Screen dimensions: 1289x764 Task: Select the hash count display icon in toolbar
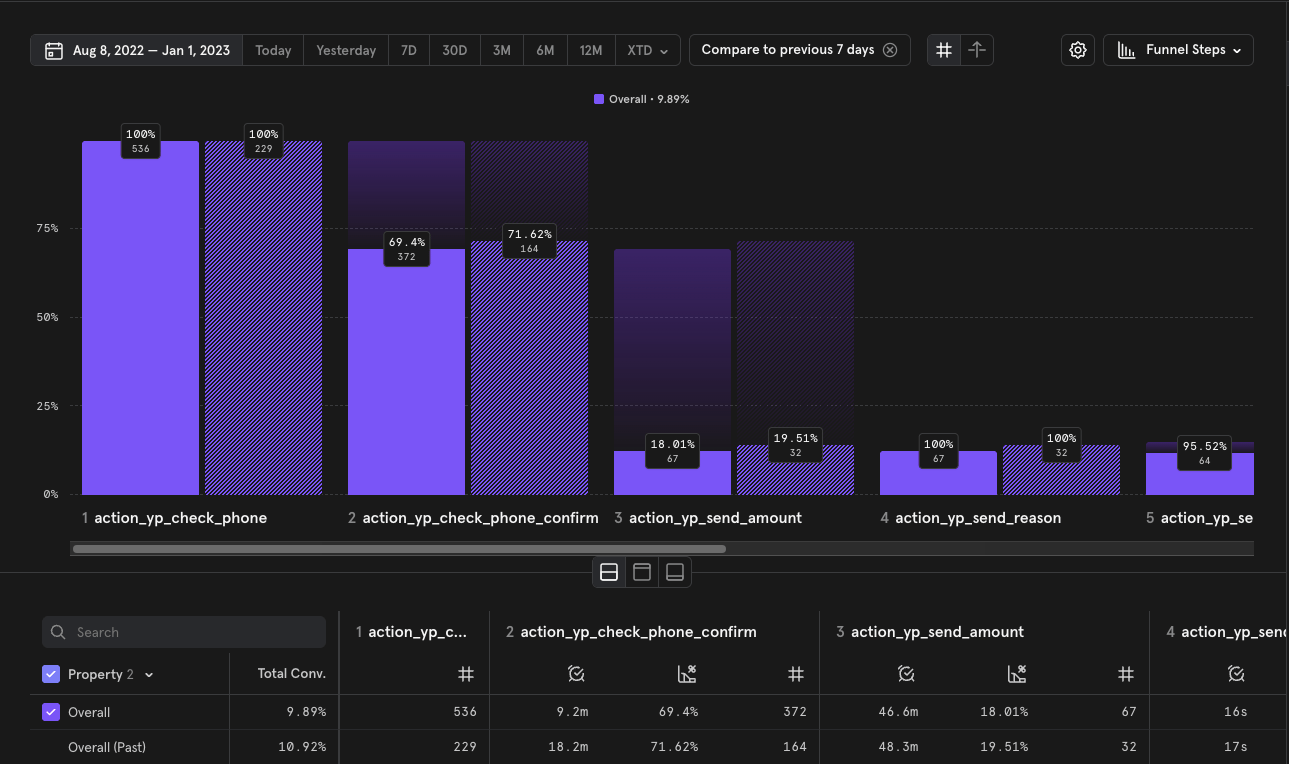[944, 50]
